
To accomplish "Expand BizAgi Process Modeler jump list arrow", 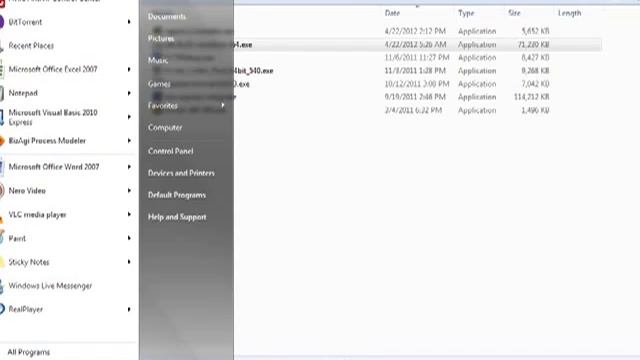I will (129, 141).
